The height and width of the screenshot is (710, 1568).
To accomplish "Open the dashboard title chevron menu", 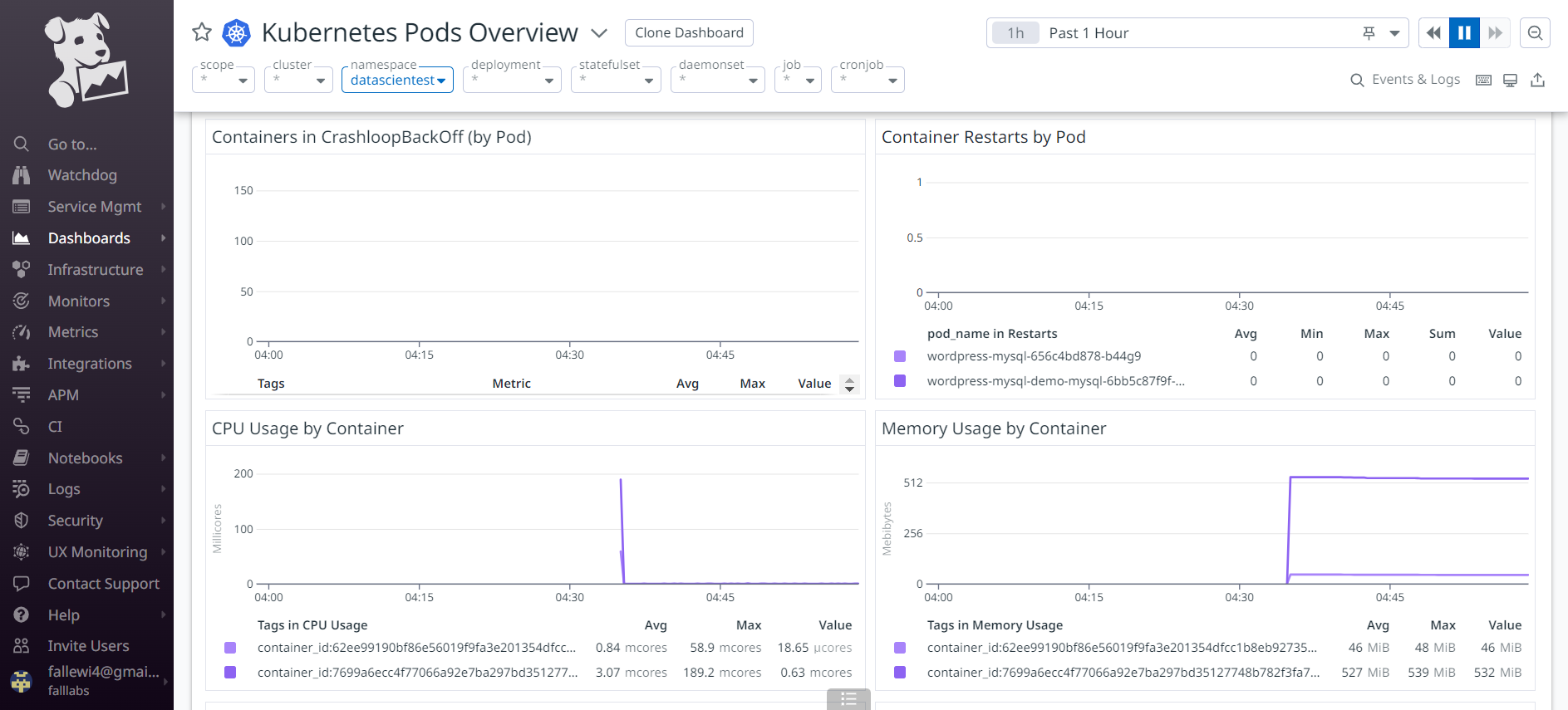I will pyautogui.click(x=599, y=33).
